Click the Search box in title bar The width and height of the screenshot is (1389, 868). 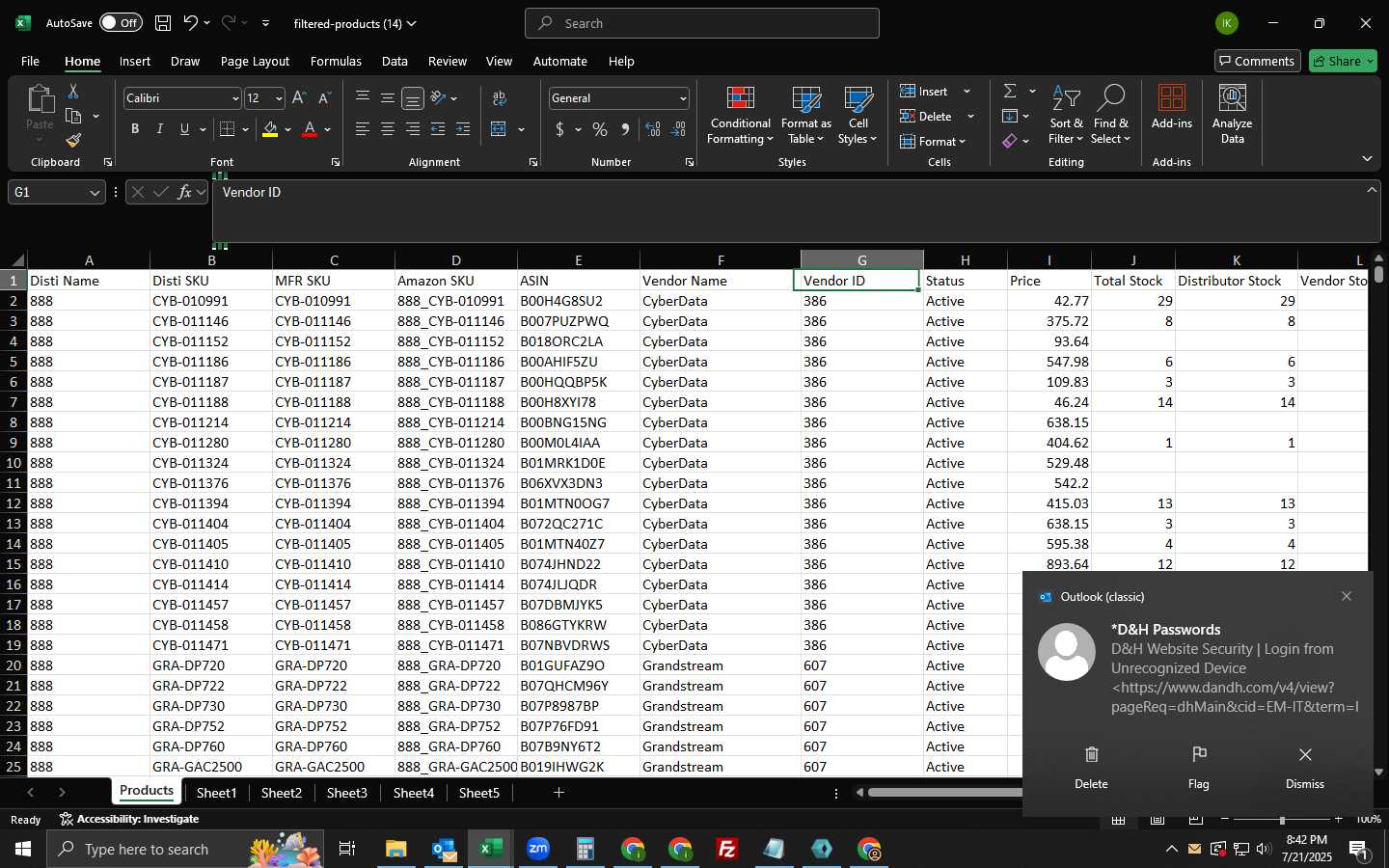click(702, 23)
